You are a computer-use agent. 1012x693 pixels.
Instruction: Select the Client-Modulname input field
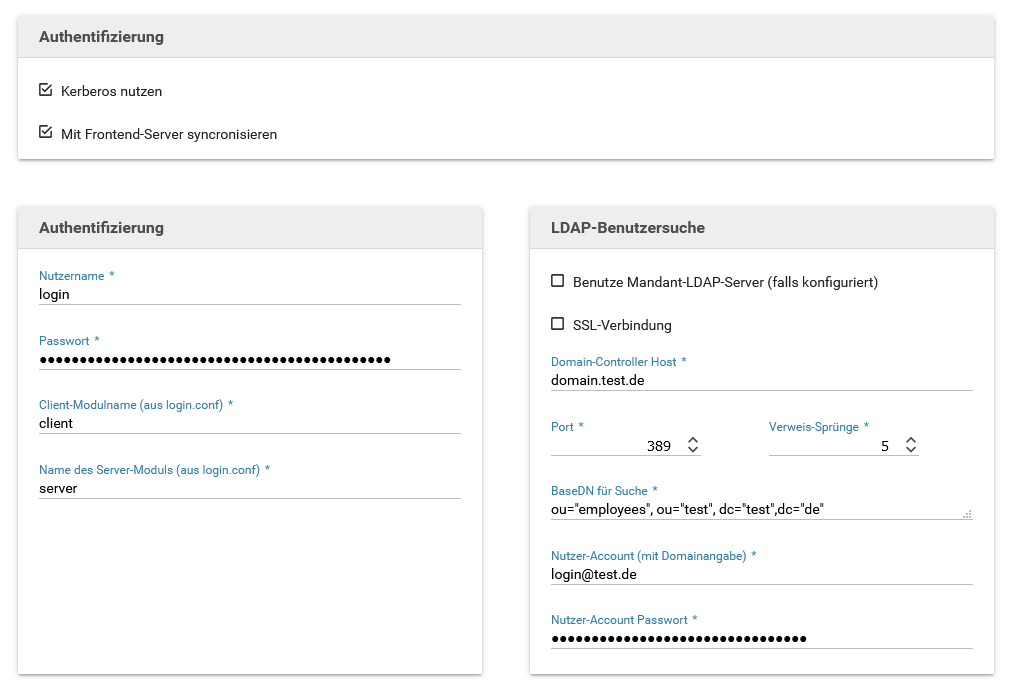click(249, 423)
